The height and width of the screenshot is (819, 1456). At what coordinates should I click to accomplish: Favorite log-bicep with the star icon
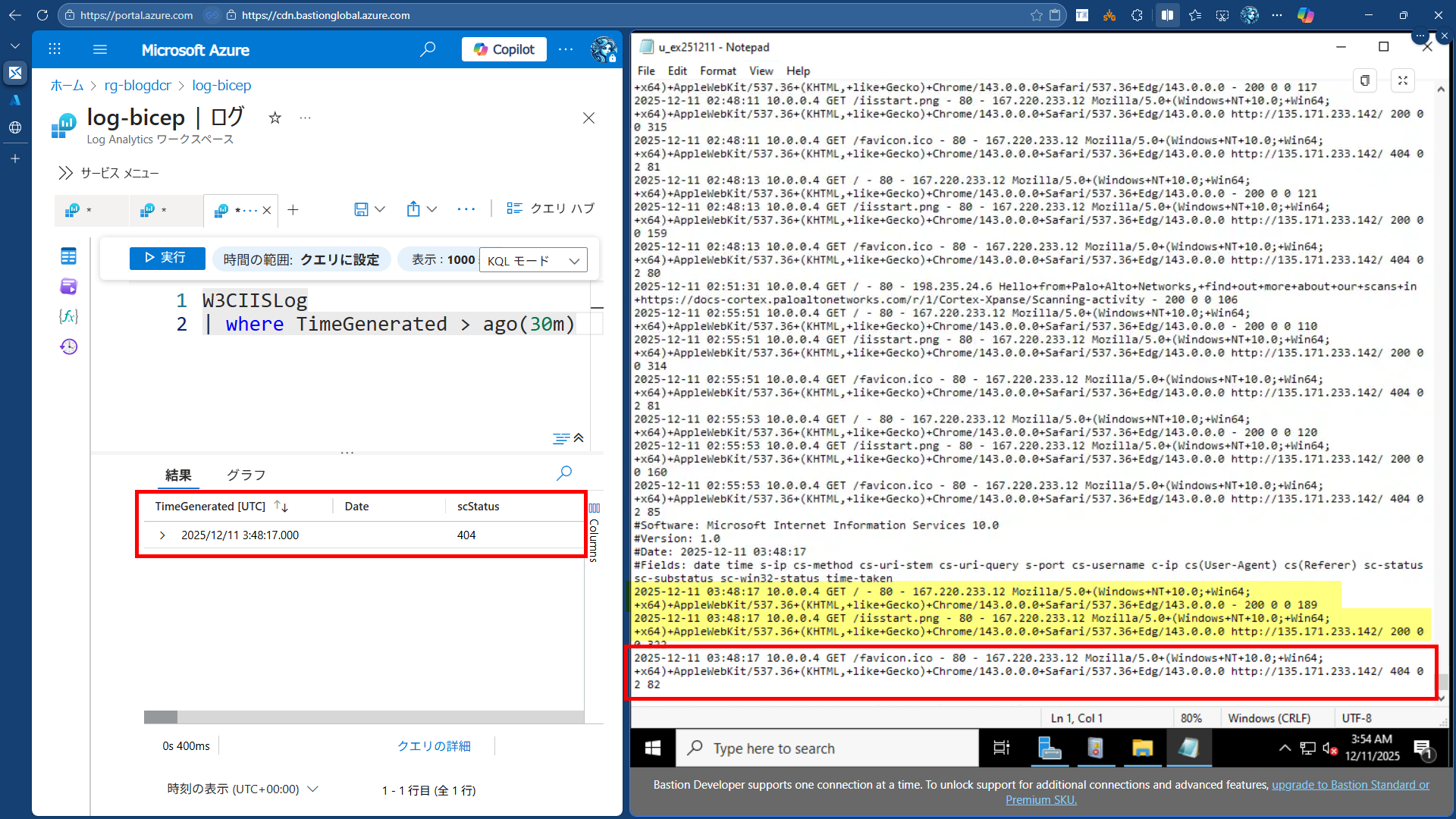(x=275, y=118)
